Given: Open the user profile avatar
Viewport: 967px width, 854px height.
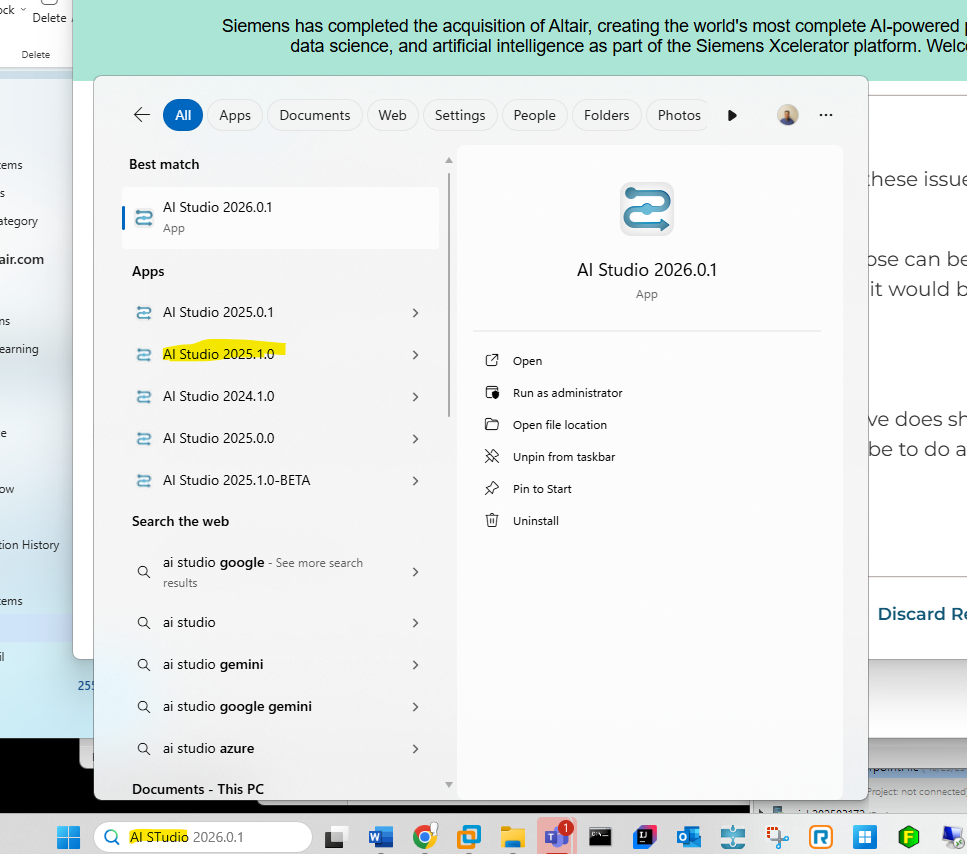Looking at the screenshot, I should (x=787, y=115).
